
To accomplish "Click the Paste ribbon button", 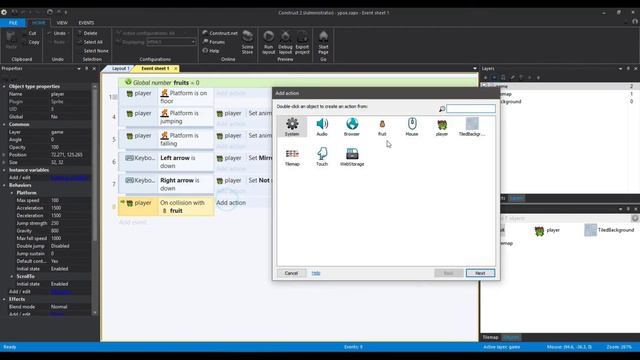I will tap(11, 40).
